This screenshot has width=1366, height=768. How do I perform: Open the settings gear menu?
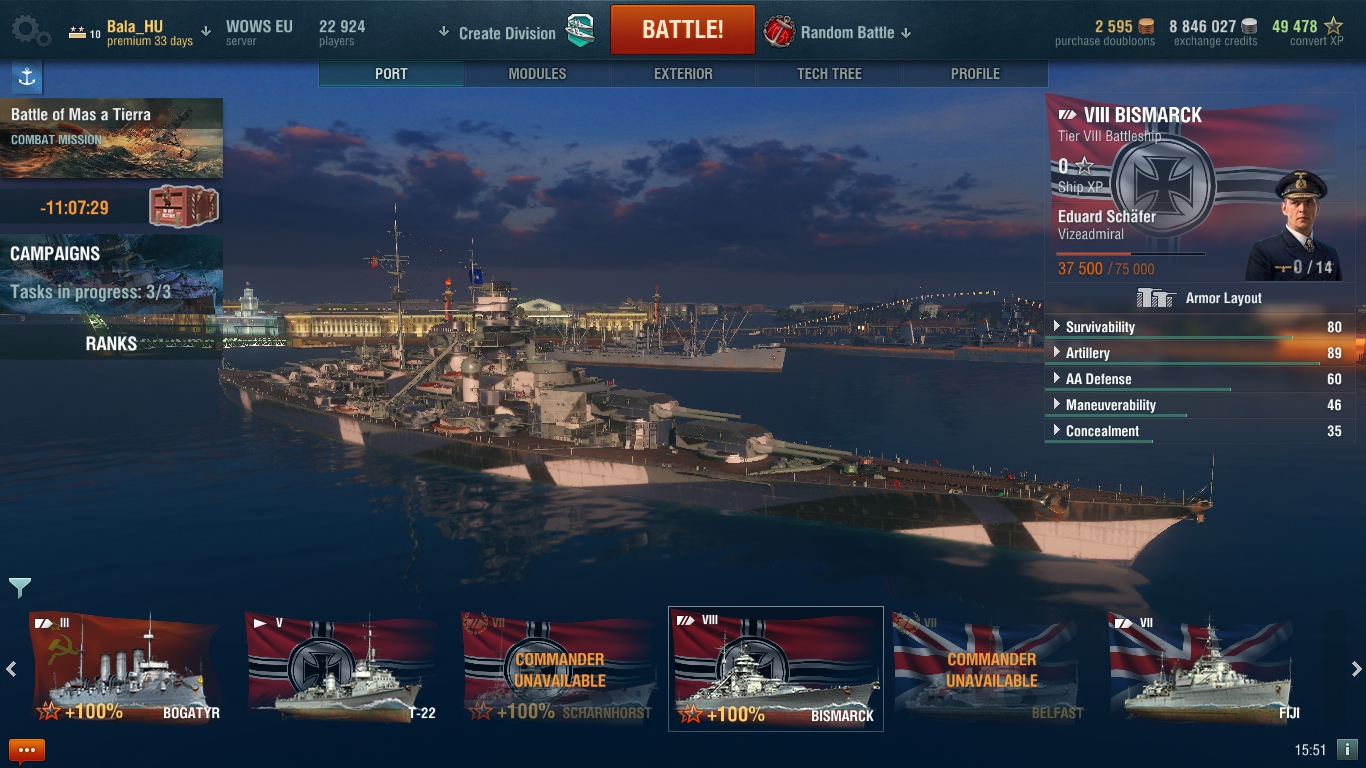click(31, 30)
